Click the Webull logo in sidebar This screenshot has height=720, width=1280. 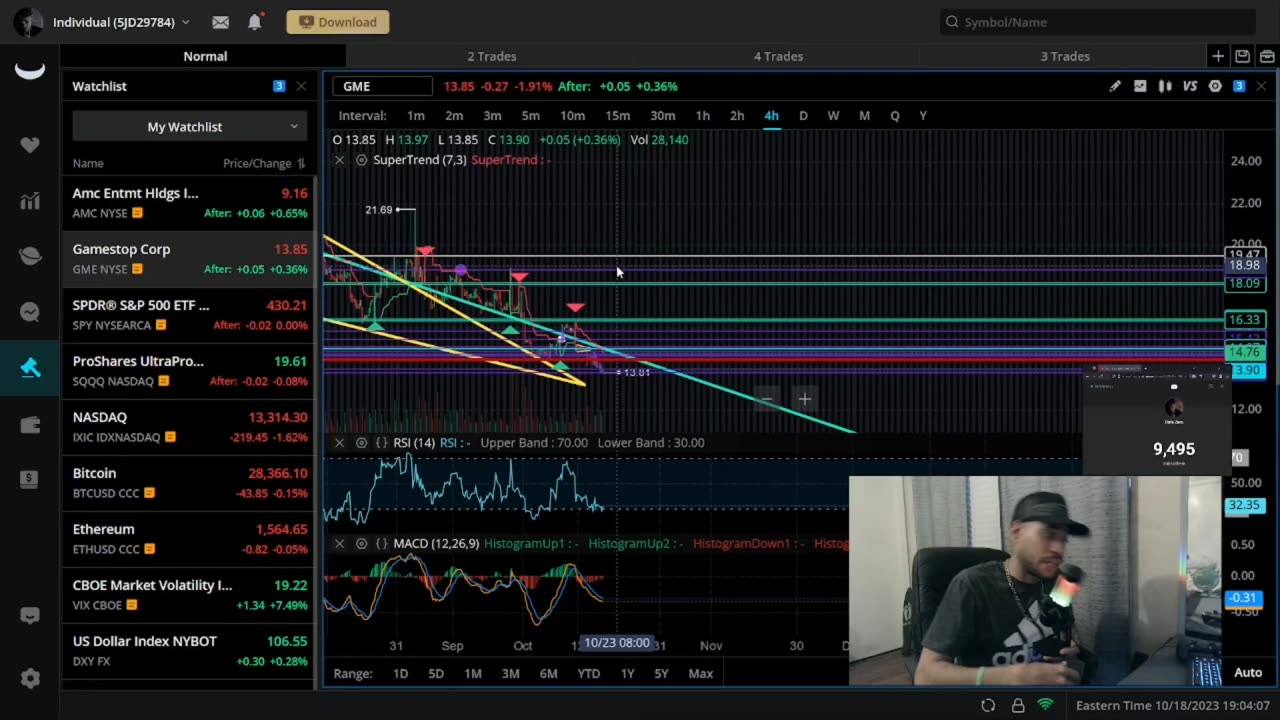coord(30,70)
